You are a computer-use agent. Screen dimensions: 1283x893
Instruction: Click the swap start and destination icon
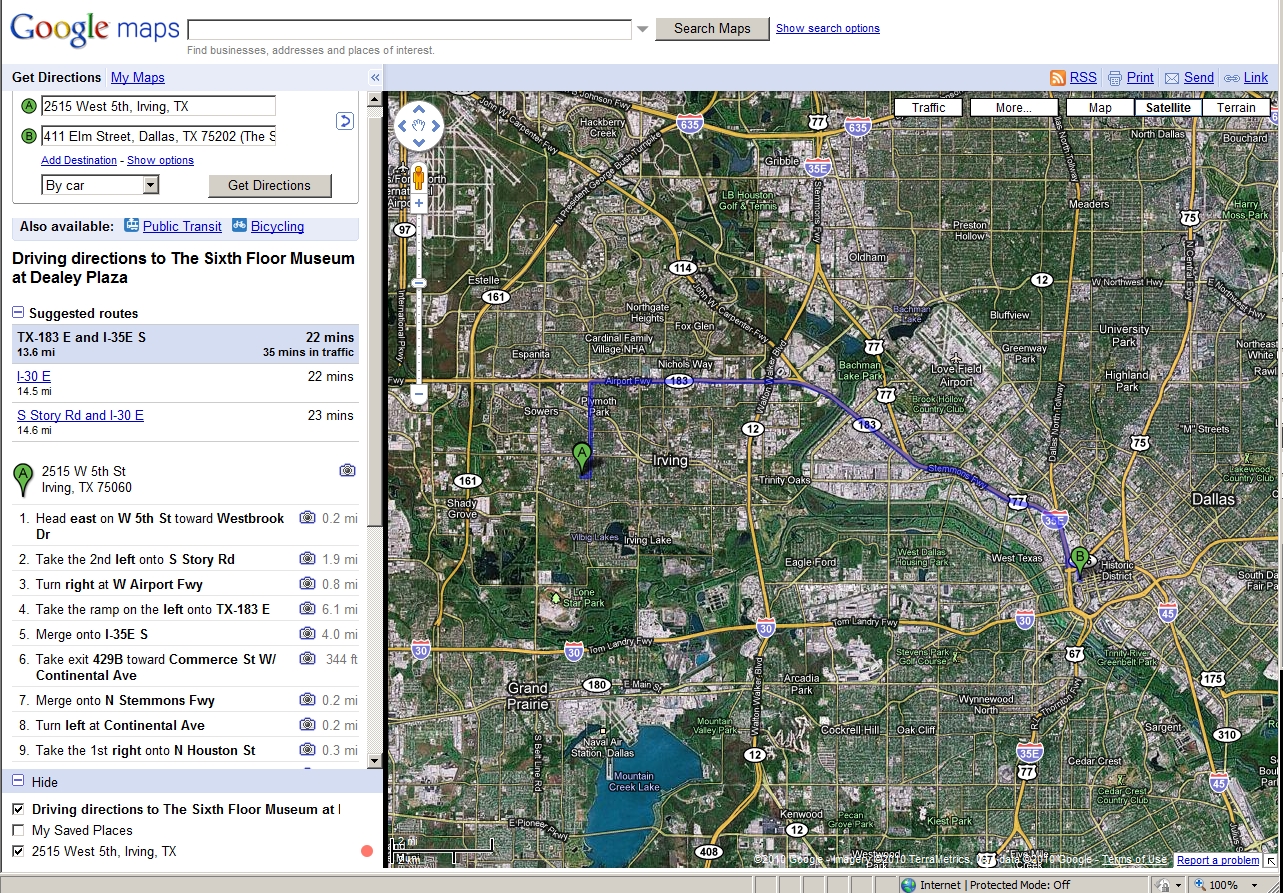click(x=344, y=121)
